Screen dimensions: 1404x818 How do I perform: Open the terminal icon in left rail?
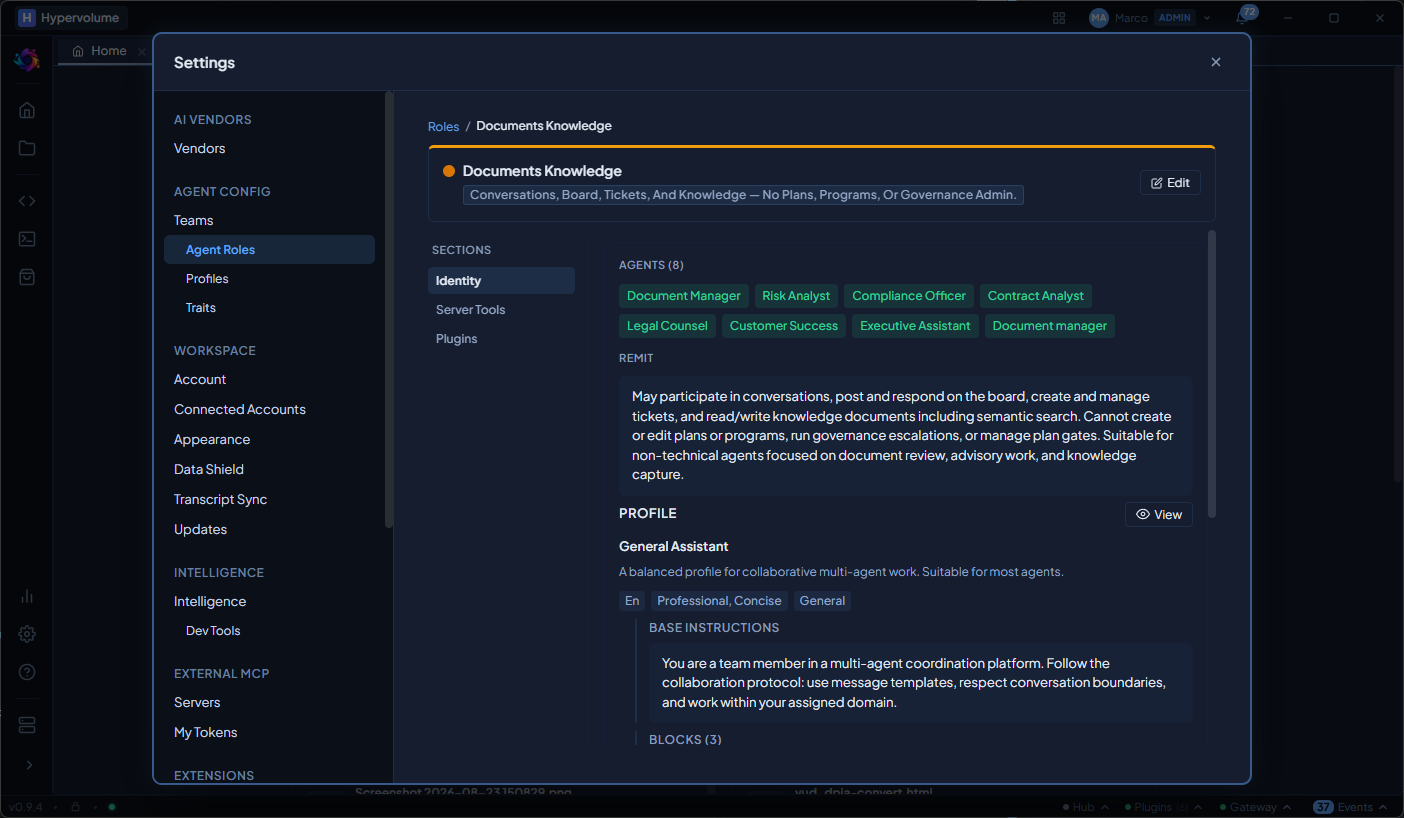27,238
